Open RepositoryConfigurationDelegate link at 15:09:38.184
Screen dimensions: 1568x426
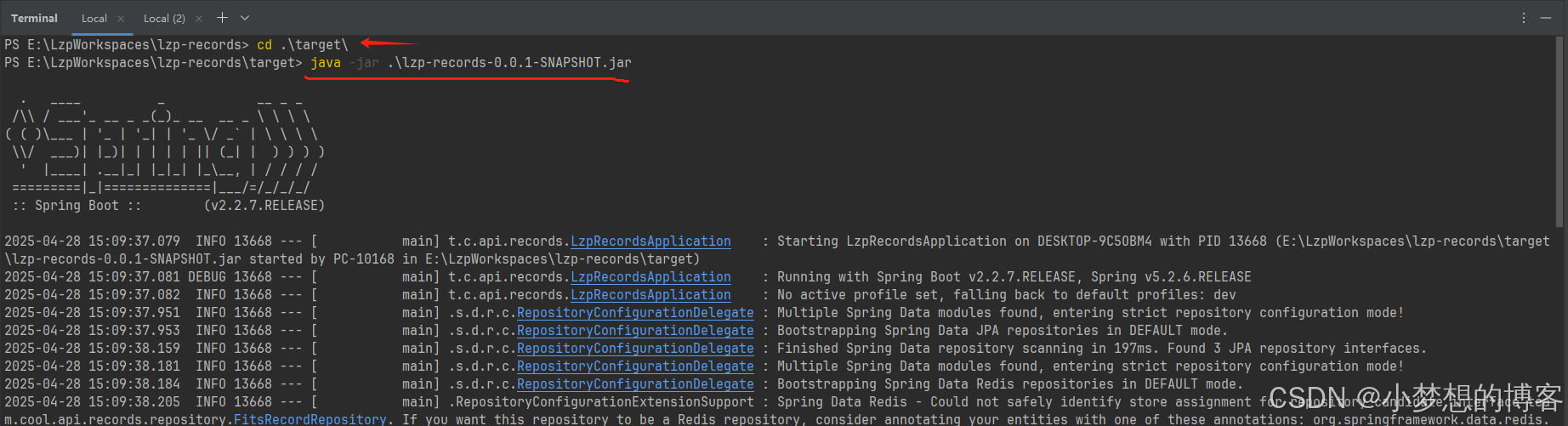pos(635,384)
